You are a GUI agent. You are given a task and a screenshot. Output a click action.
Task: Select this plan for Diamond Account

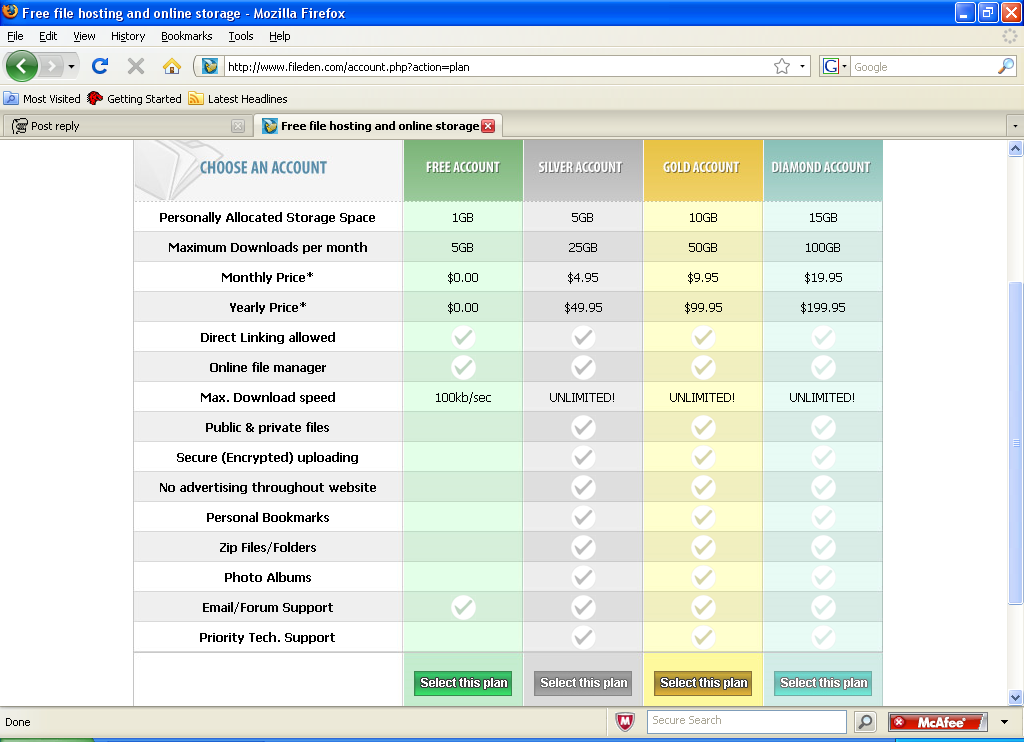pos(823,683)
